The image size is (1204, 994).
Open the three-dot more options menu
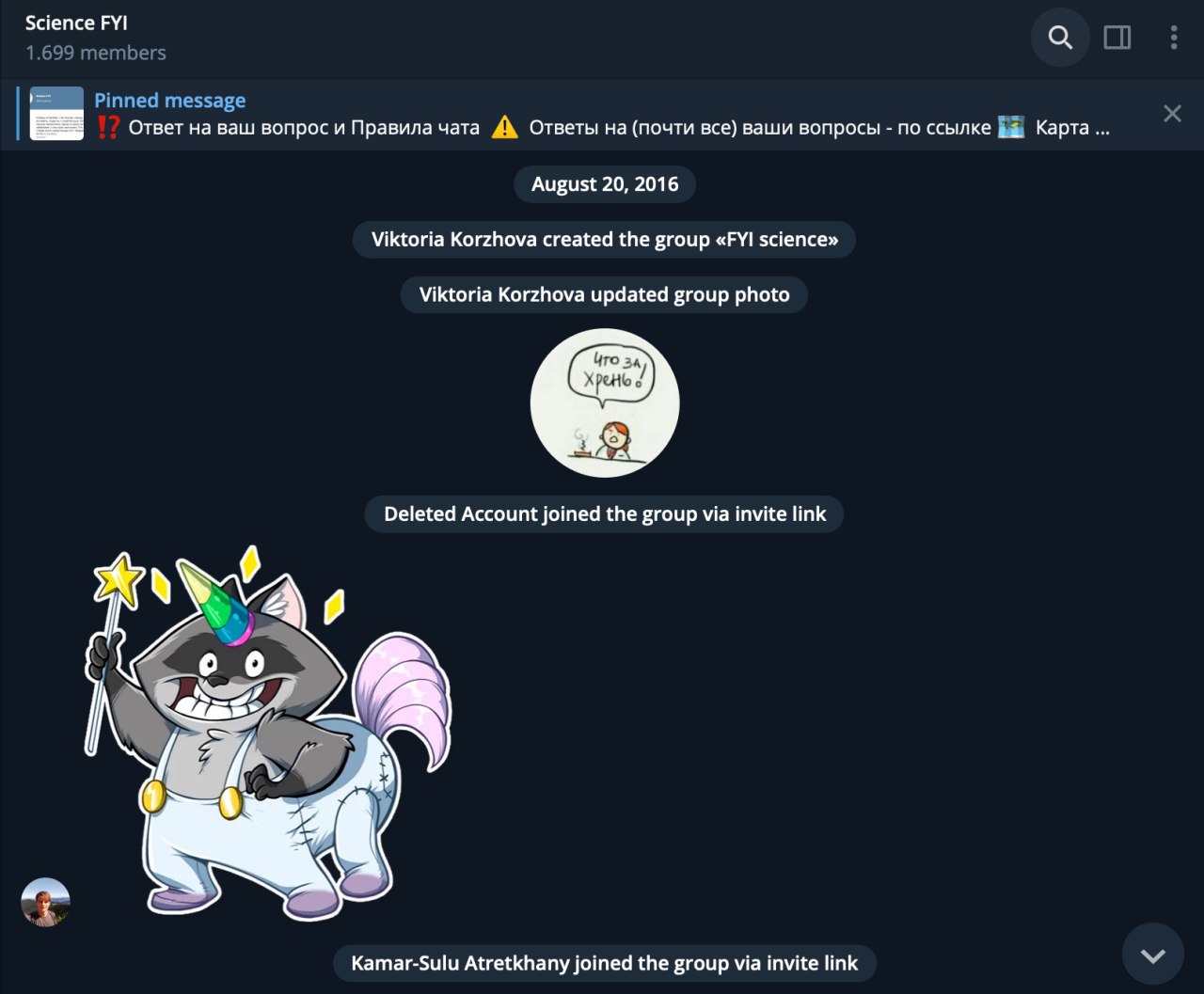1173,38
